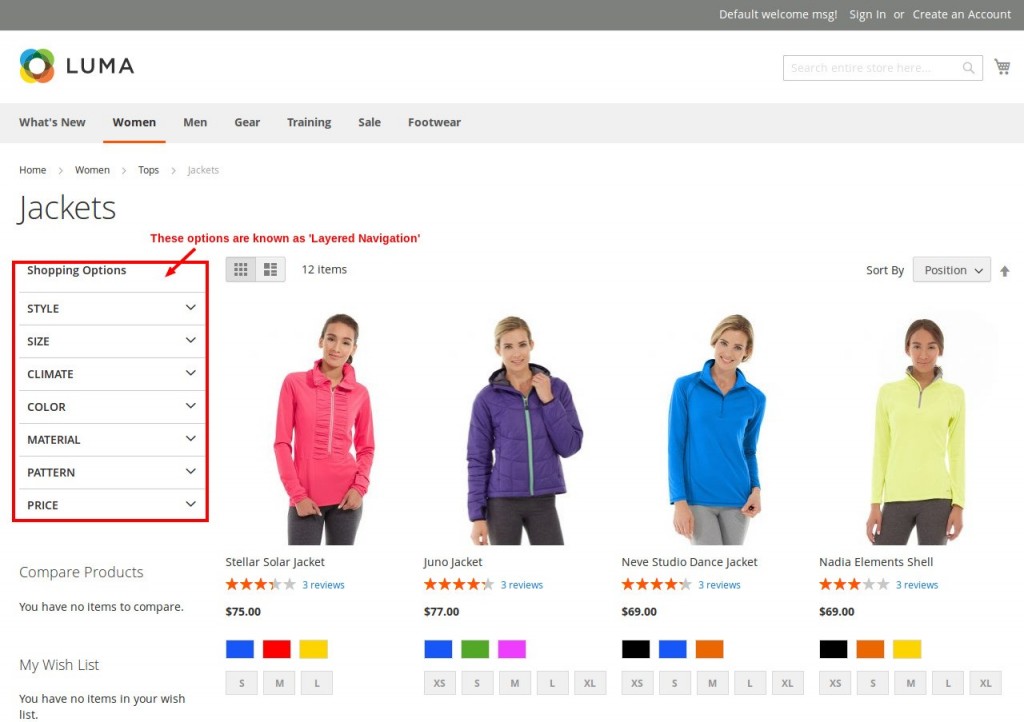Click Stellar Solar Jacket star rating
1024x722 pixels.
coord(260,585)
